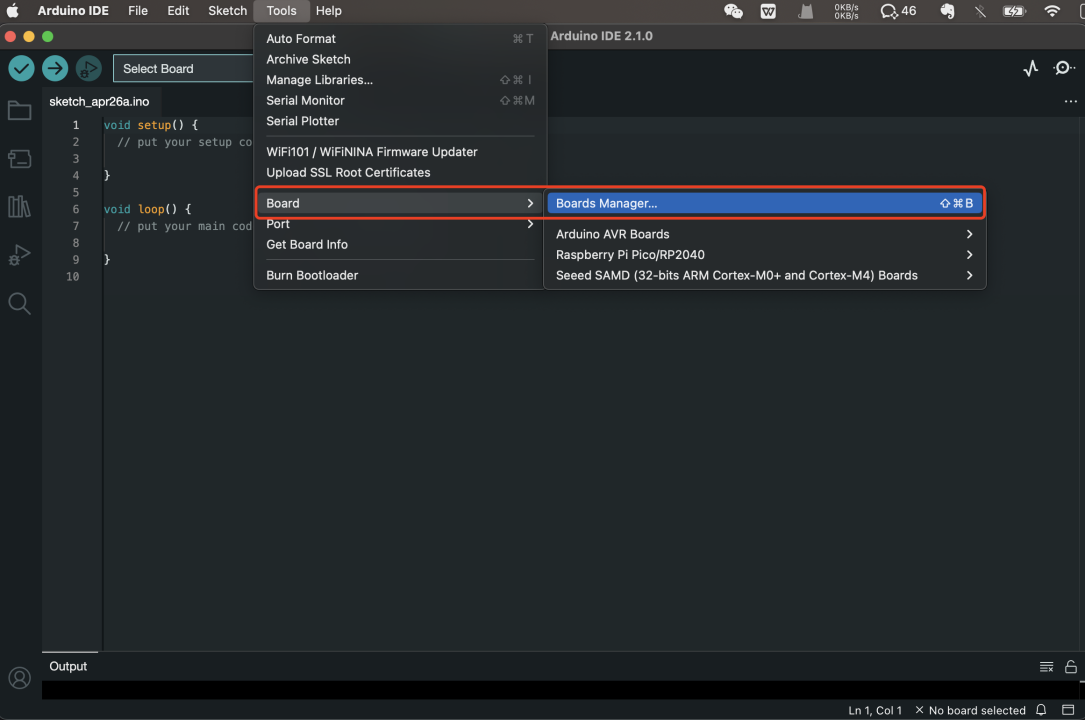Click the Apple logo menu
Image resolution: width=1085 pixels, height=720 pixels.
tap(12, 10)
